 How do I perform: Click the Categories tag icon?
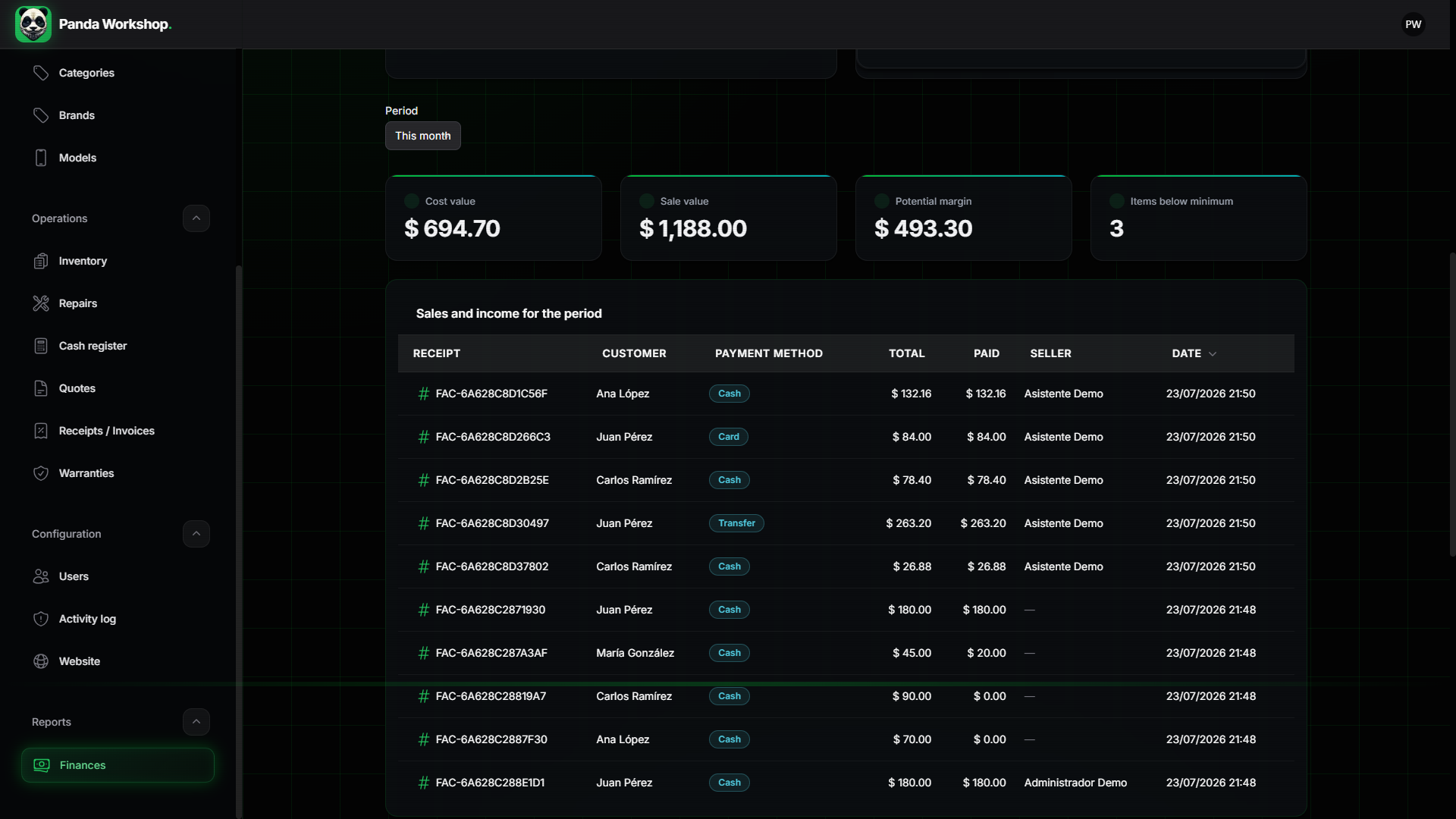click(41, 73)
